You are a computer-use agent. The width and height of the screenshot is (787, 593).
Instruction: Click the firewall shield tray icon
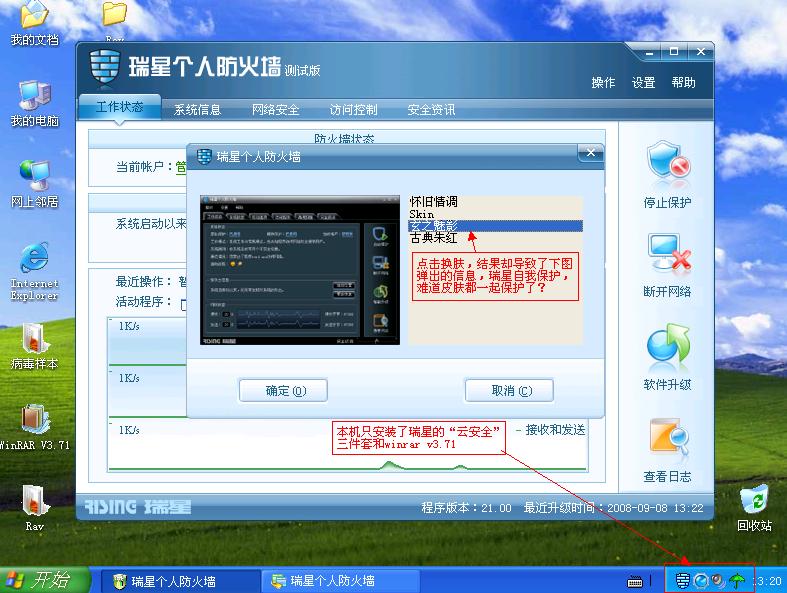(x=682, y=581)
